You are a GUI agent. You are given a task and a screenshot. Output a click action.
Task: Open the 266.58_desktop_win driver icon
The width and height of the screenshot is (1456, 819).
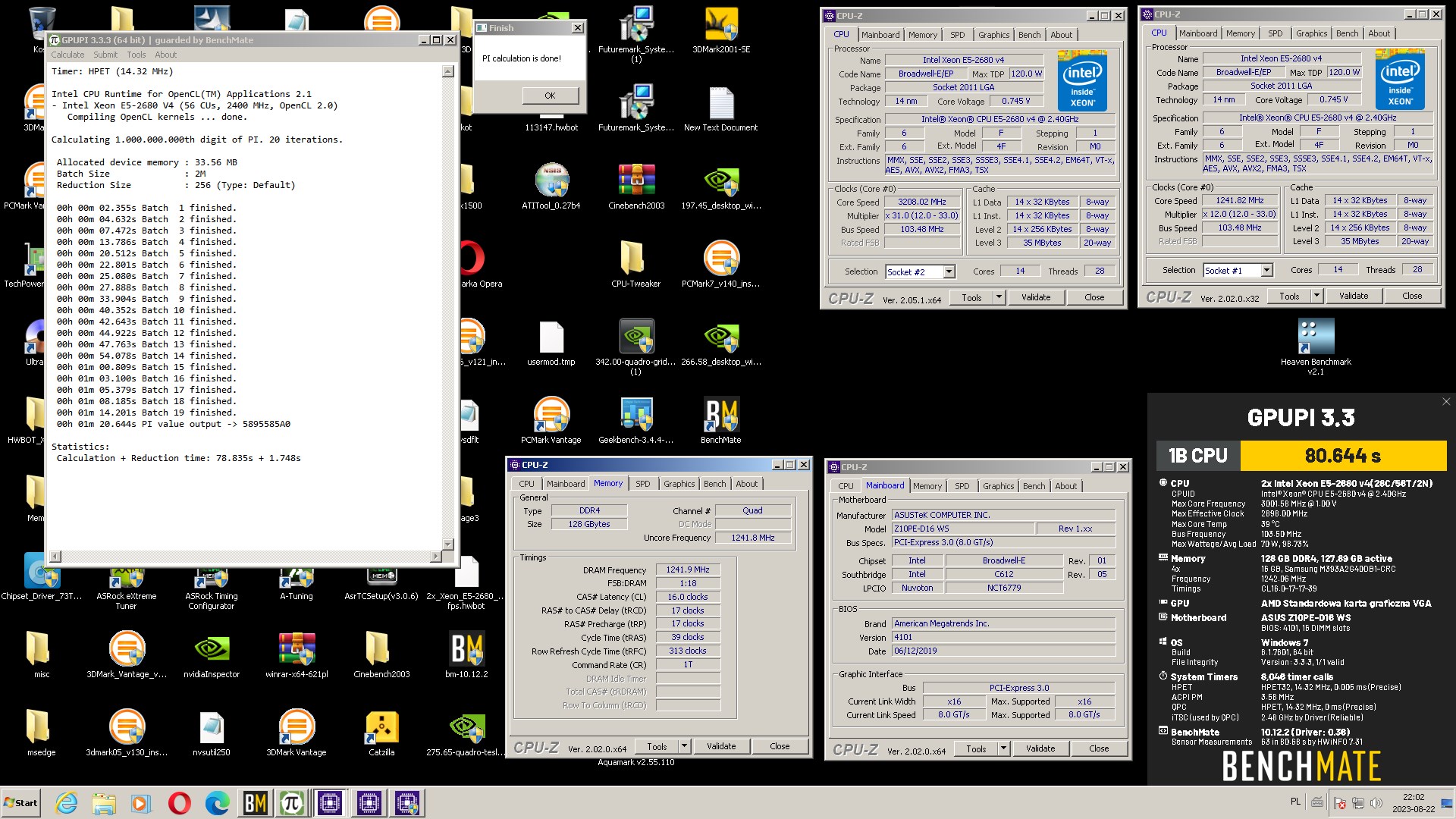coord(721,343)
